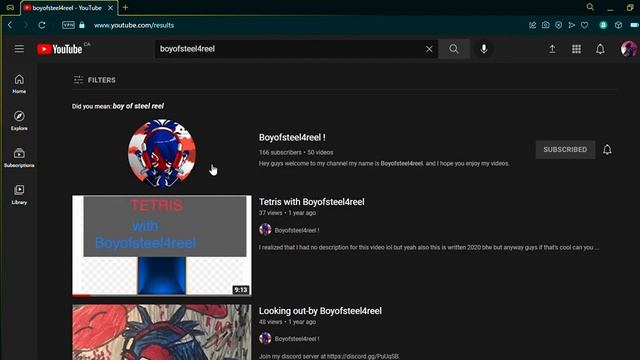
Task: Click the magnifier search button
Action: coord(454,49)
